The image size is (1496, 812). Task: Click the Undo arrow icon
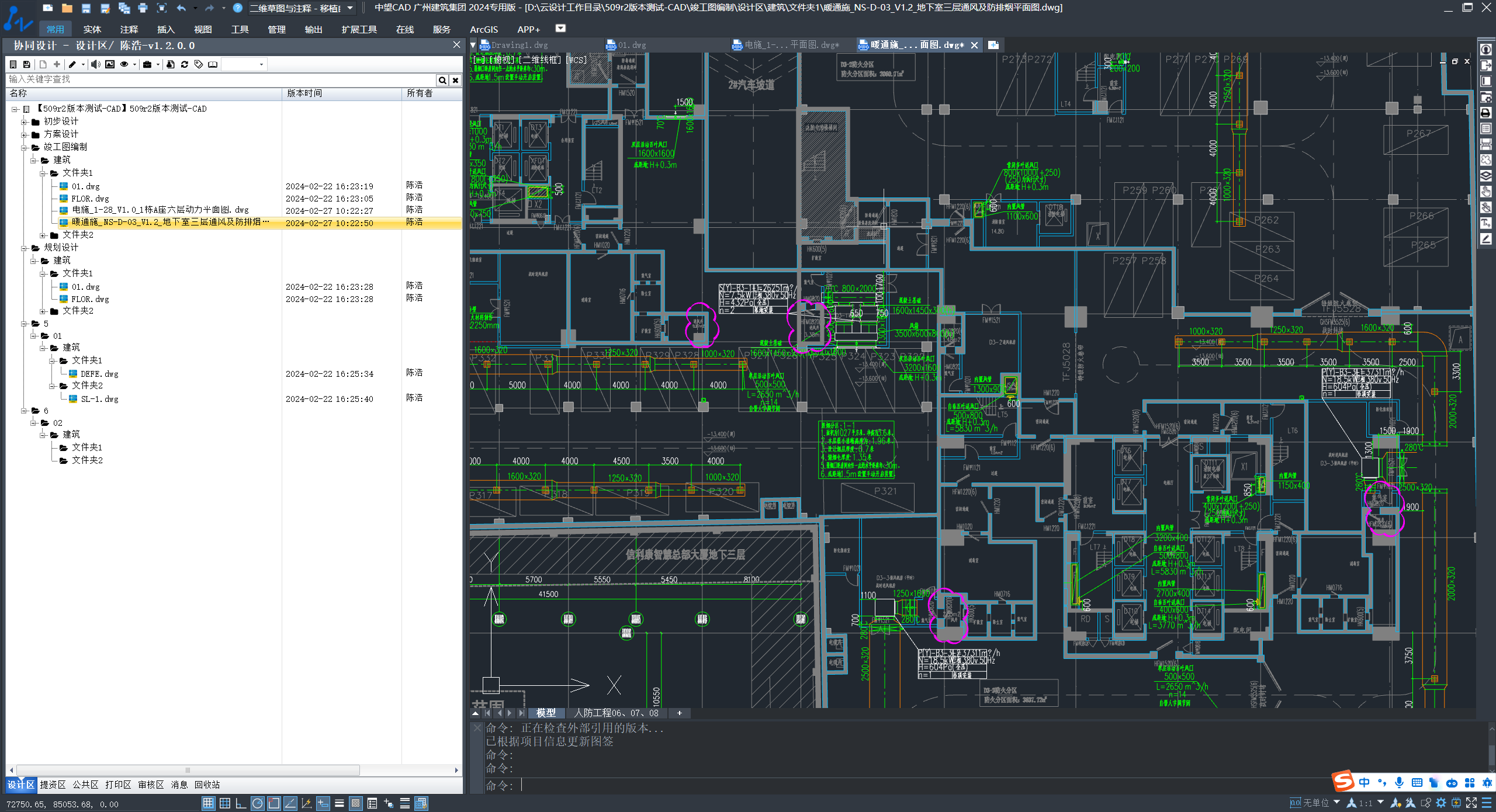181,8
